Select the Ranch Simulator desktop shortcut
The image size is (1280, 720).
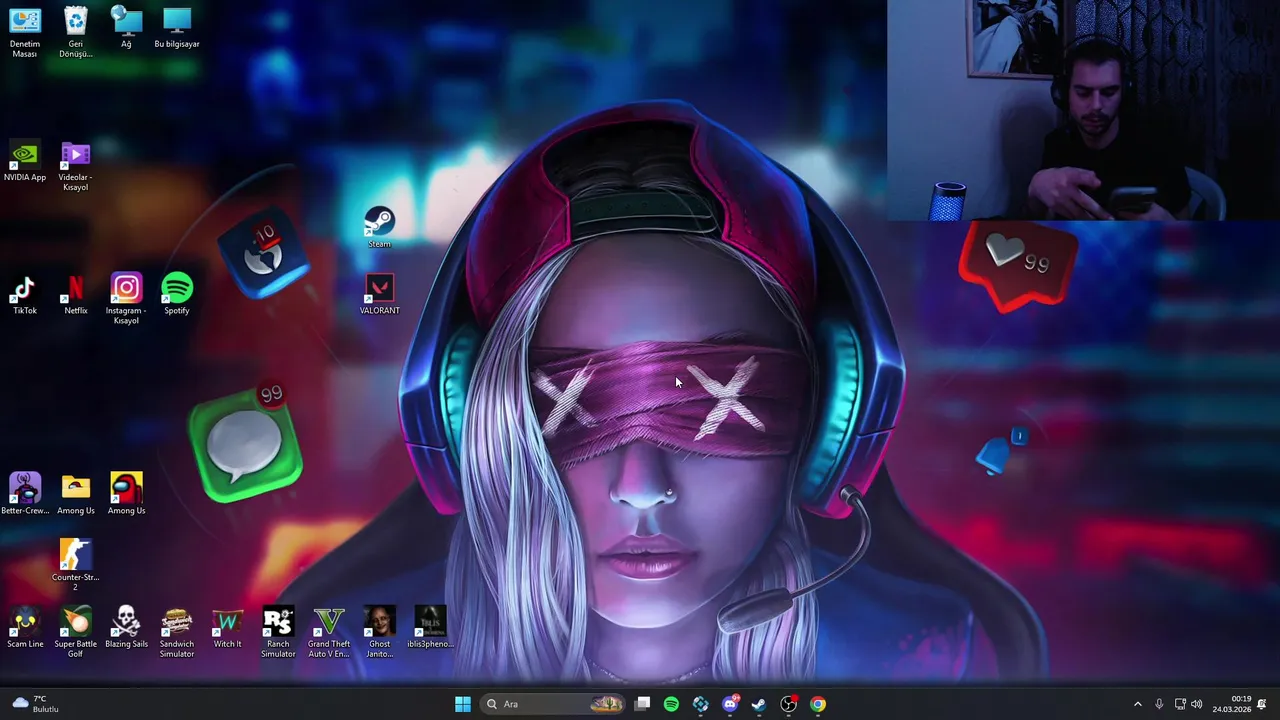(278, 632)
